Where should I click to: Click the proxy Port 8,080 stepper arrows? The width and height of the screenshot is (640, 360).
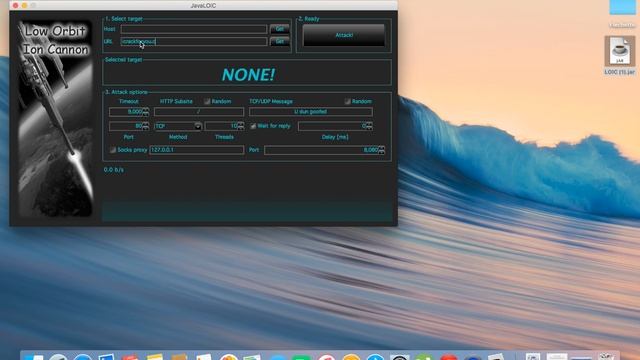pos(381,150)
